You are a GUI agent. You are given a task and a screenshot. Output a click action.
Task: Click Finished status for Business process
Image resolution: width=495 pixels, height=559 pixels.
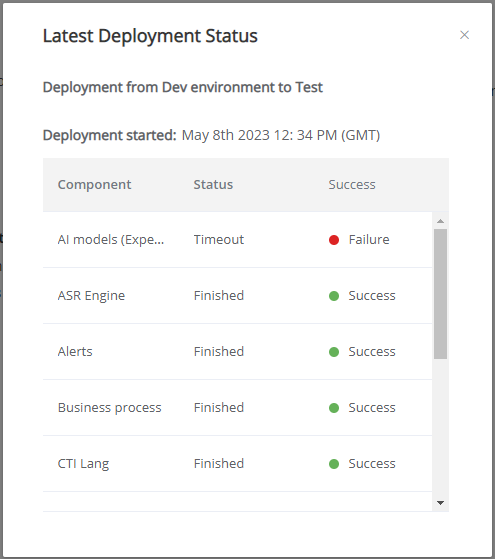[219, 407]
